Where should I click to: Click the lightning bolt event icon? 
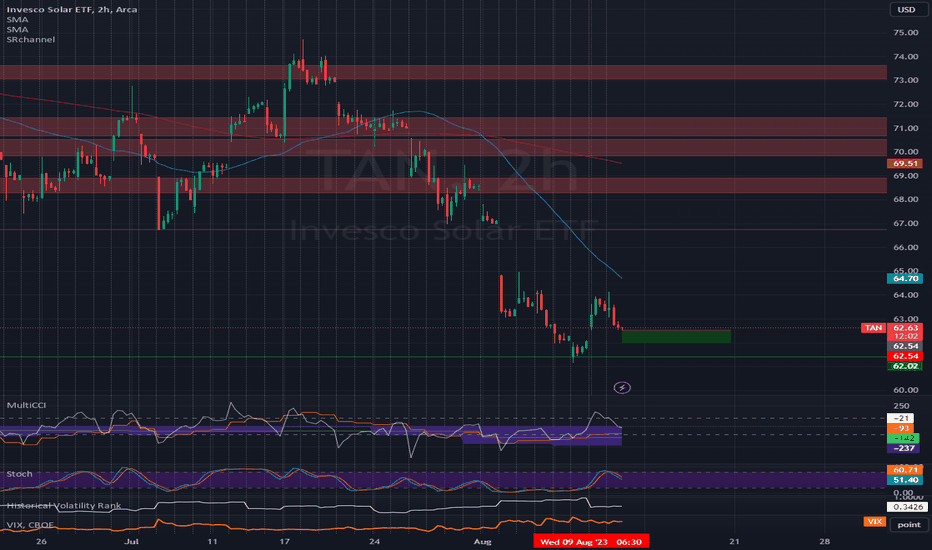coord(622,388)
